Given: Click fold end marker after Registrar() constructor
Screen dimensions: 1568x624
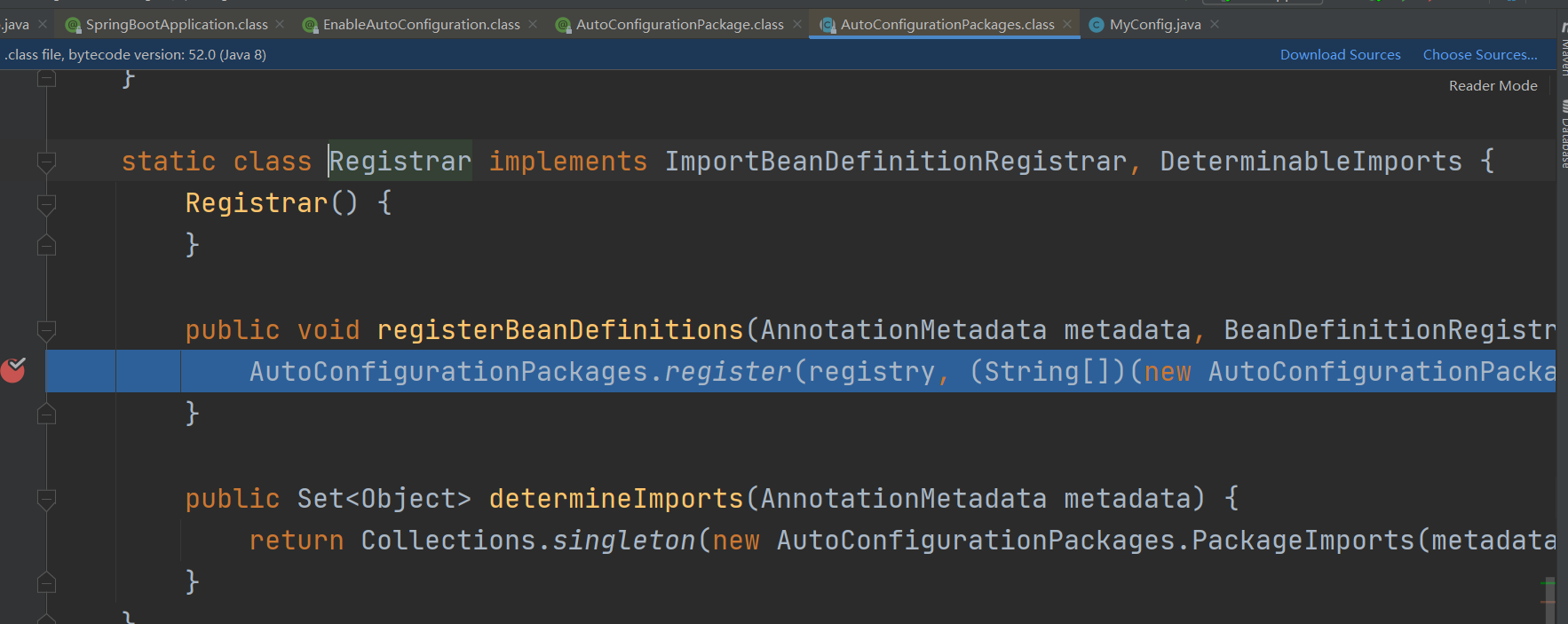Looking at the screenshot, I should tap(47, 245).
